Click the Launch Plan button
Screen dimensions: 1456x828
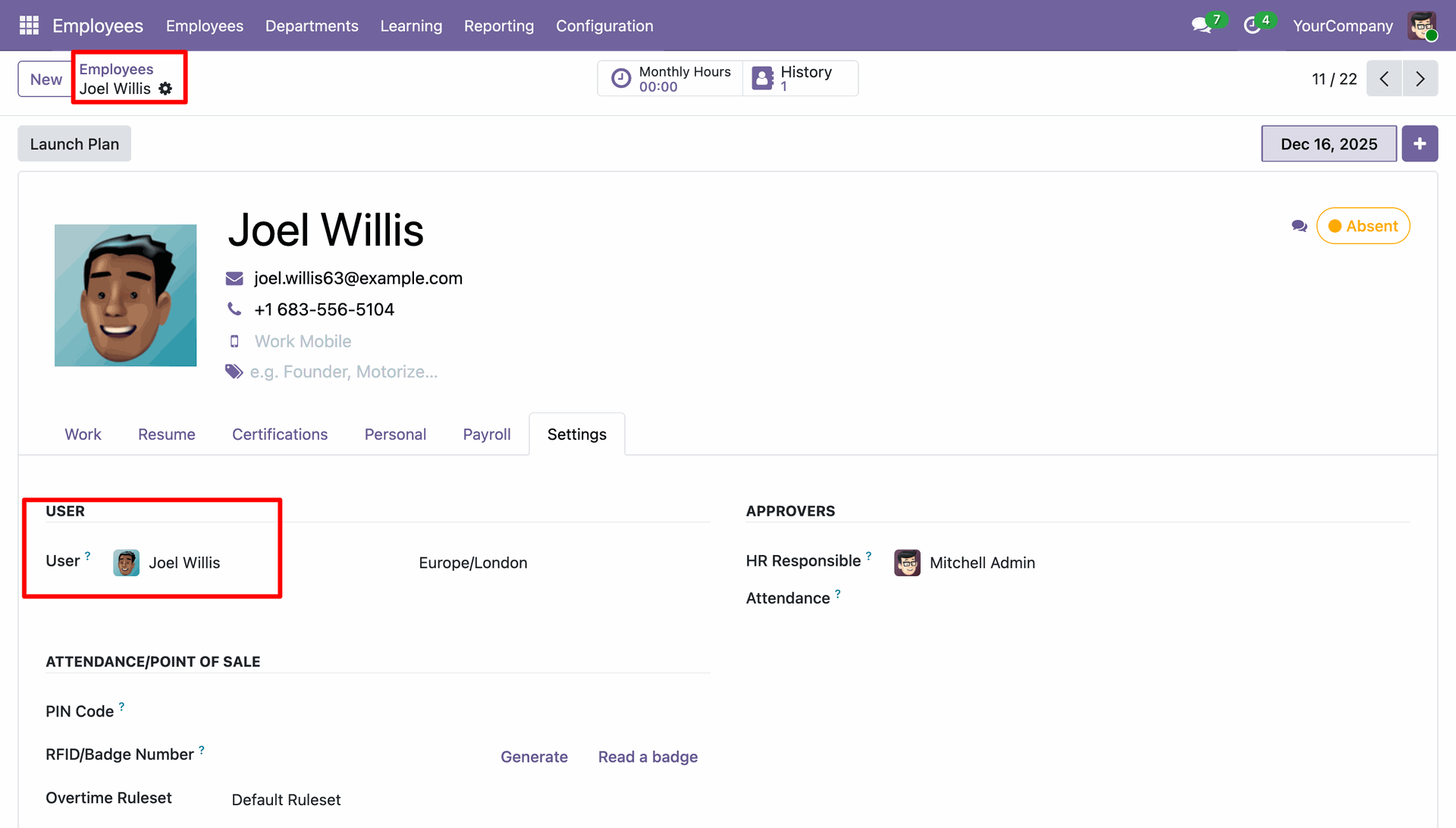coord(74,144)
